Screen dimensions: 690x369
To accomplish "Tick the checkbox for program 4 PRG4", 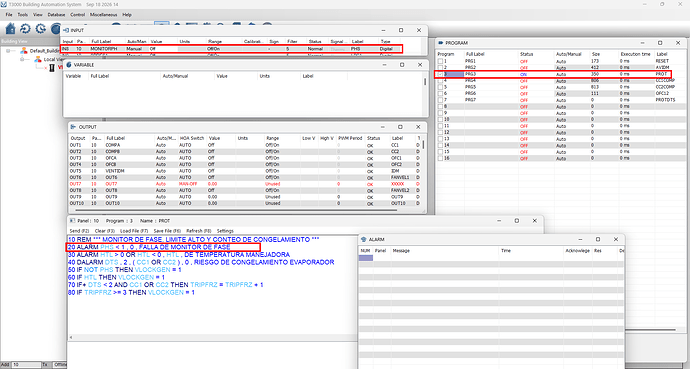I will coord(440,80).
